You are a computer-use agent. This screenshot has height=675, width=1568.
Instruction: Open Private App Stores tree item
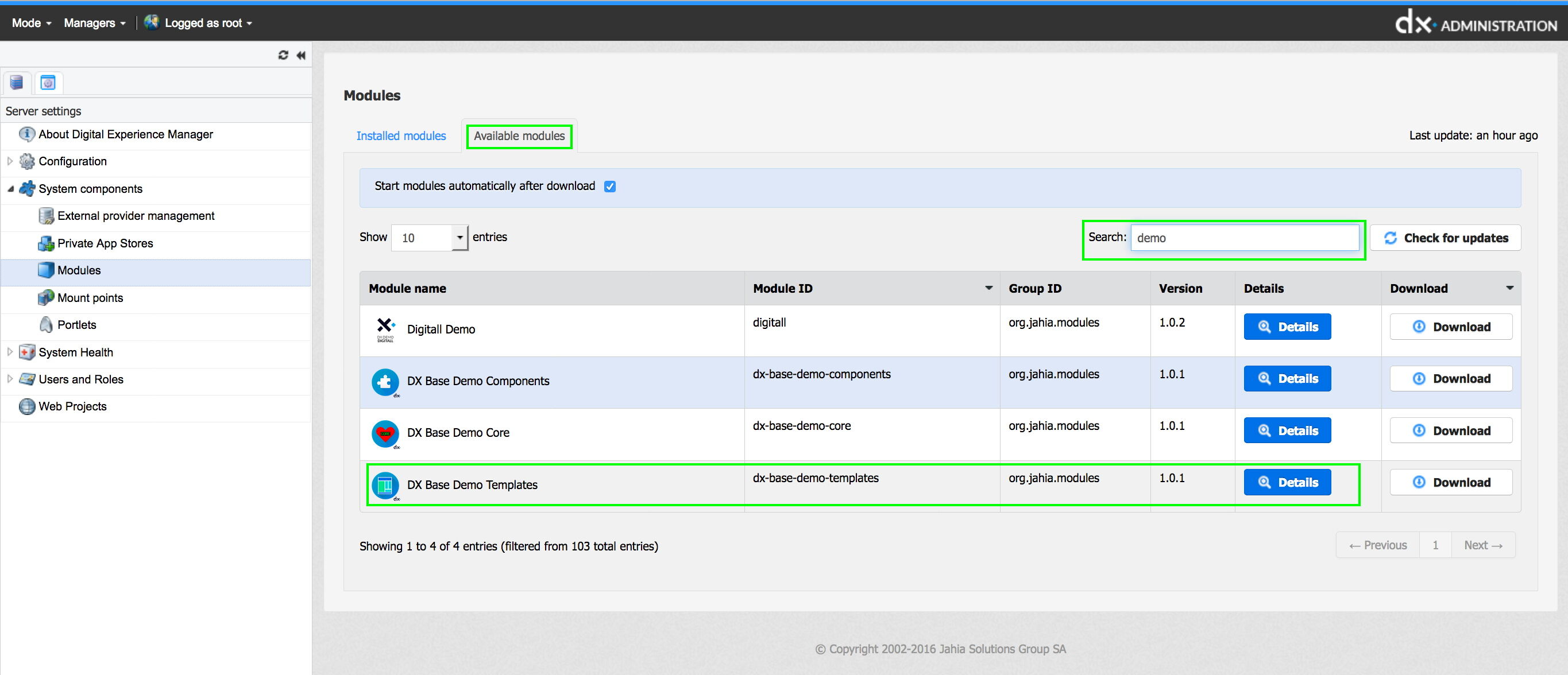point(105,243)
